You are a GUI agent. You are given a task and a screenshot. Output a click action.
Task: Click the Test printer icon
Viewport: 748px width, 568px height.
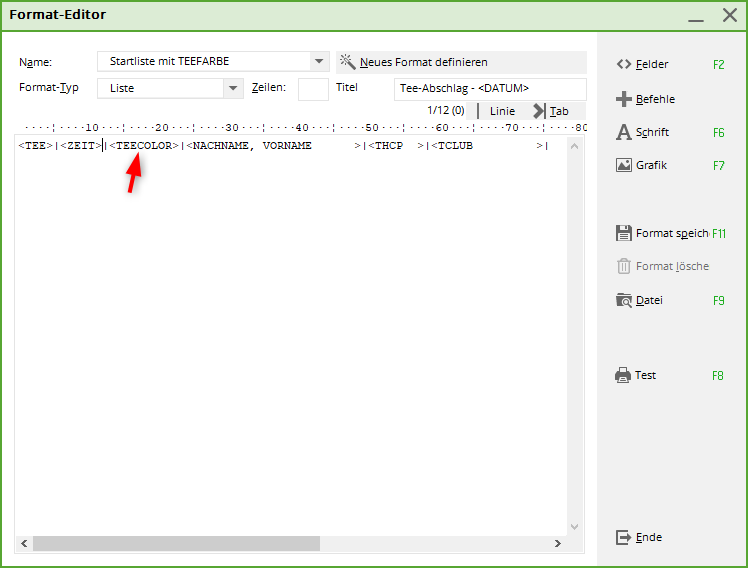[623, 375]
